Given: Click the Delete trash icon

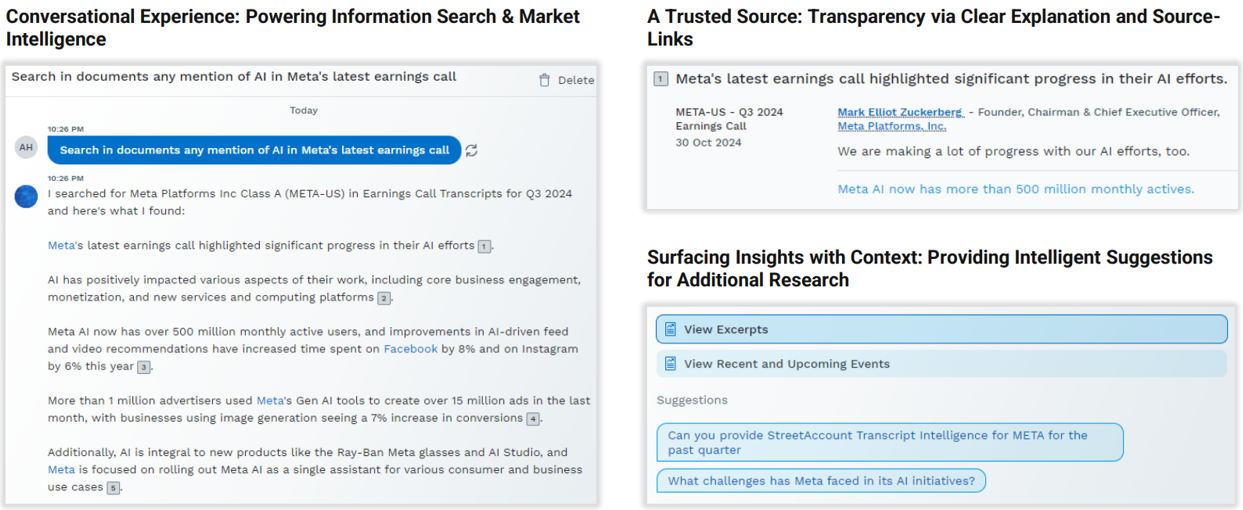Looking at the screenshot, I should 544,80.
